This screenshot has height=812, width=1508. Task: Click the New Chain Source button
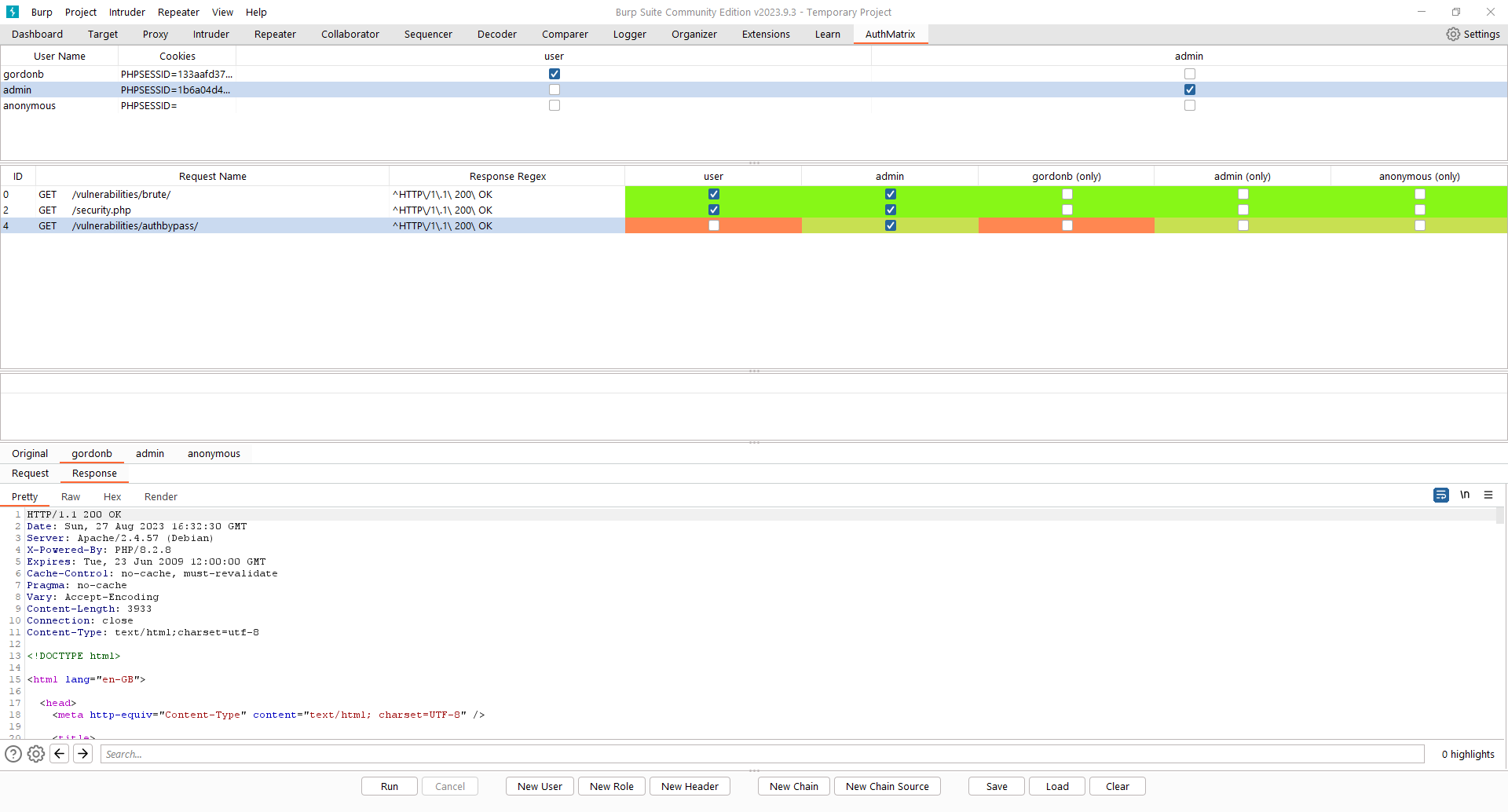[888, 786]
